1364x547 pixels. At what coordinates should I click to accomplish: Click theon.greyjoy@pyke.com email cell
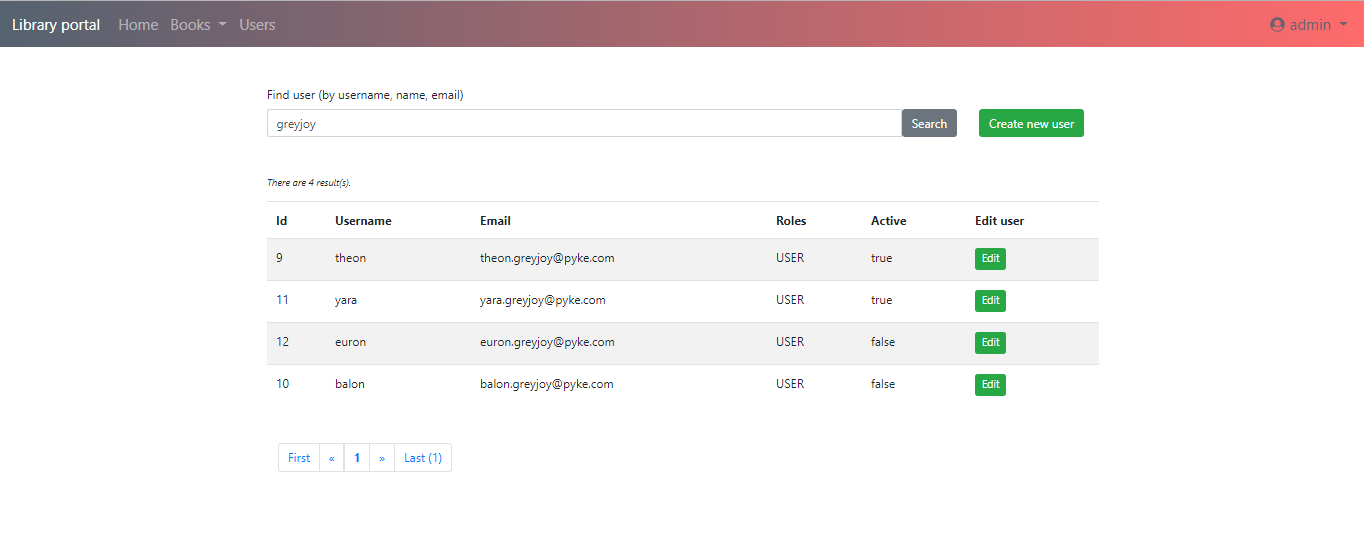coord(547,258)
